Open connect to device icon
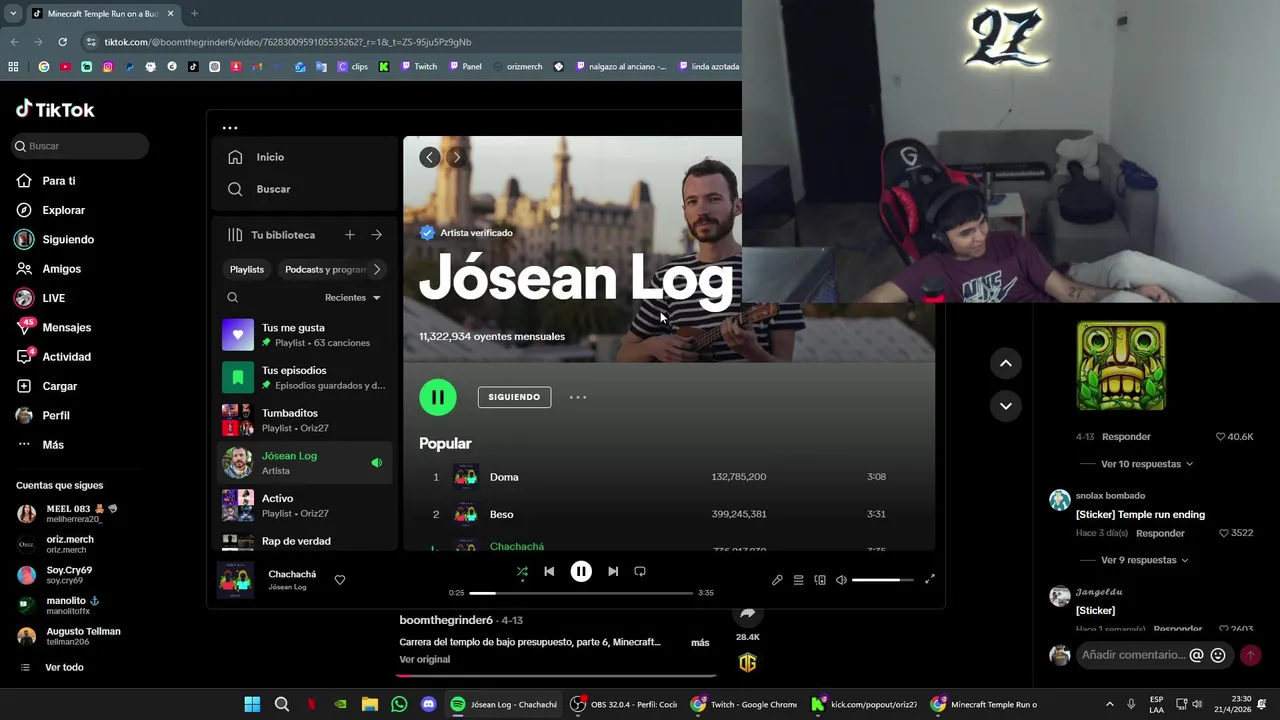 [x=820, y=580]
